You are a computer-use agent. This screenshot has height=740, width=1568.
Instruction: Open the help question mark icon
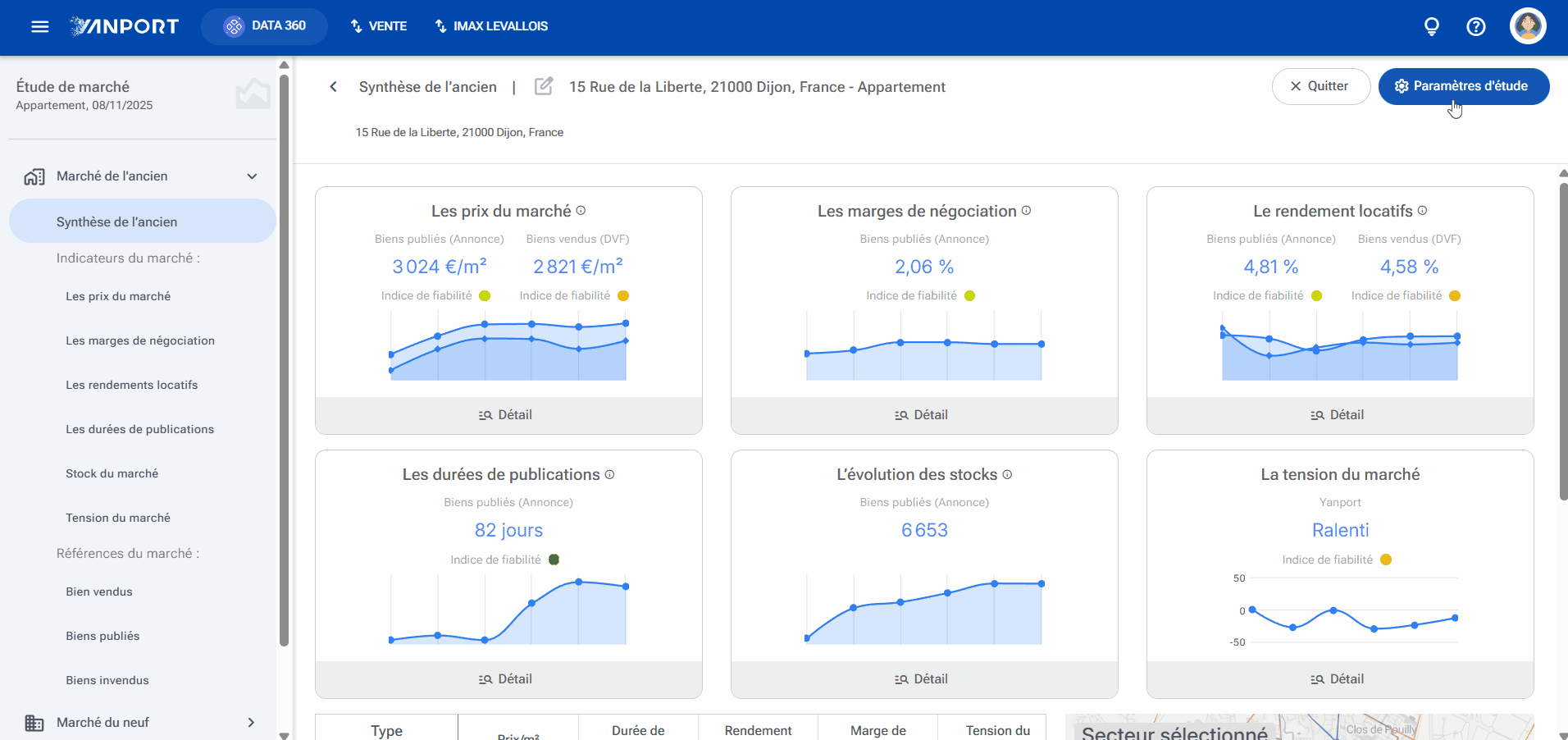coord(1476,27)
